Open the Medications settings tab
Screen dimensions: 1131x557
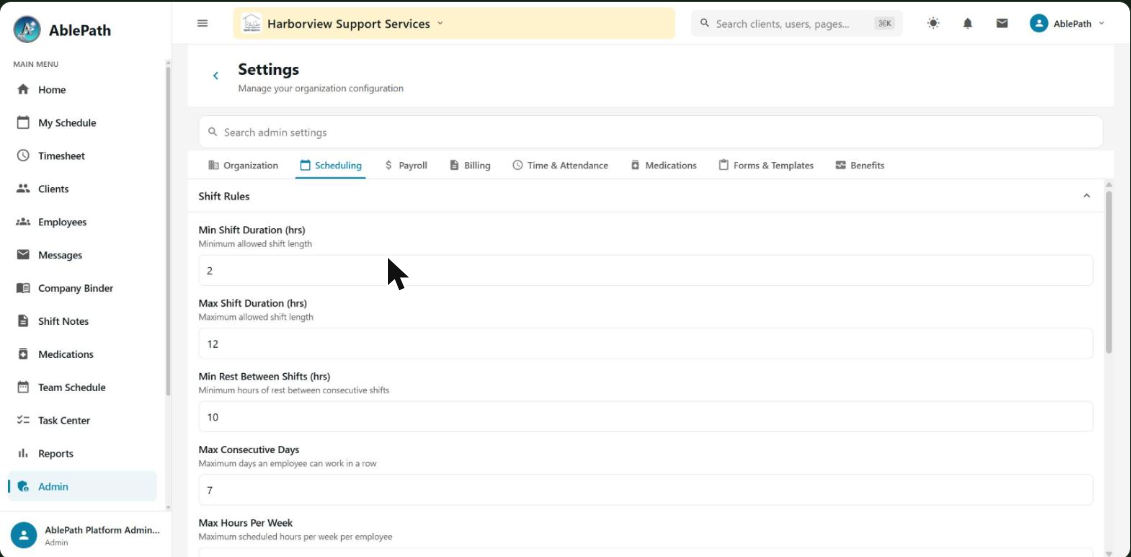pos(664,165)
